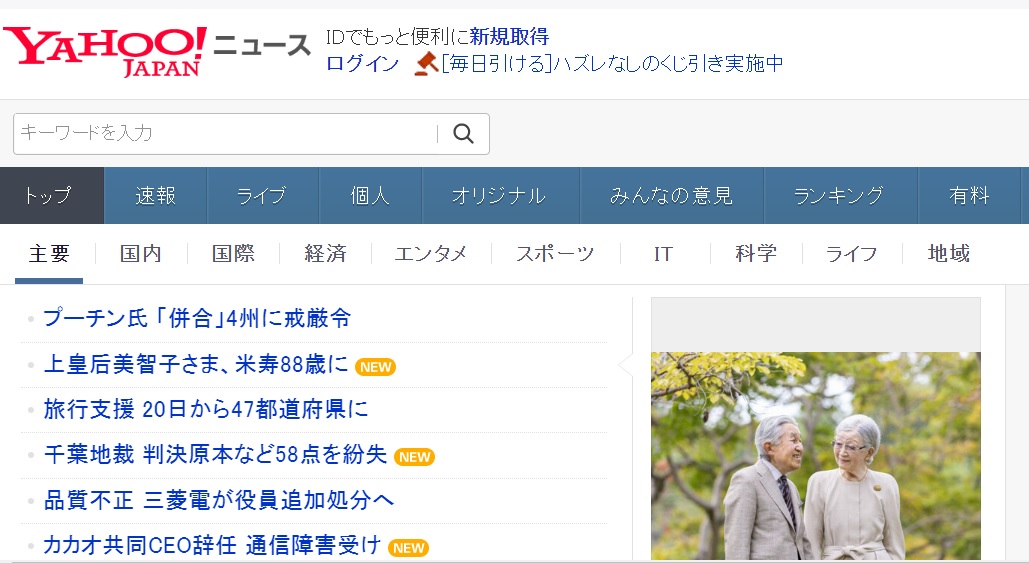Select the 速報 navigation tab

[156, 196]
